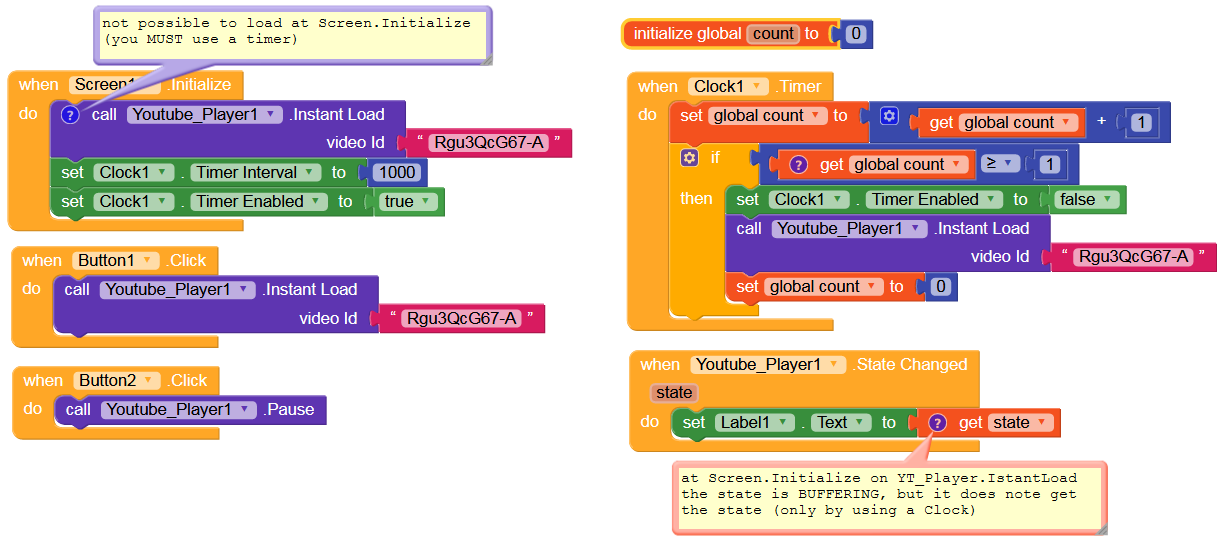This screenshot has height=544, width=1222.
Task: Toggle the true value on Timer Enabled block
Action: (x=411, y=202)
